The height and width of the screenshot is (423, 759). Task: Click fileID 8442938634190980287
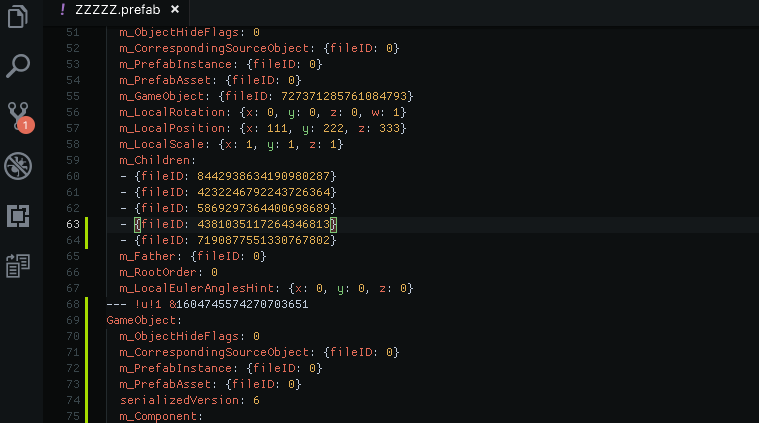pyautogui.click(x=263, y=176)
